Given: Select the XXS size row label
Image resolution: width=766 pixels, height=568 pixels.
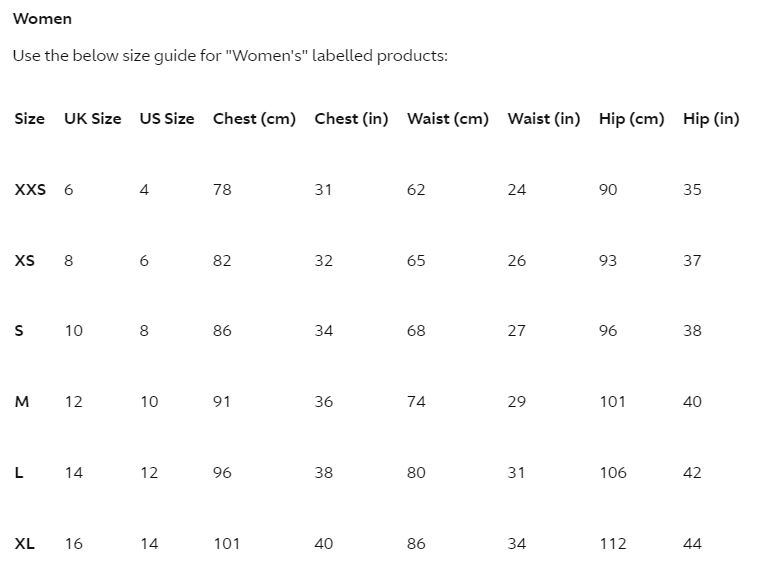Looking at the screenshot, I should (x=30, y=189).
